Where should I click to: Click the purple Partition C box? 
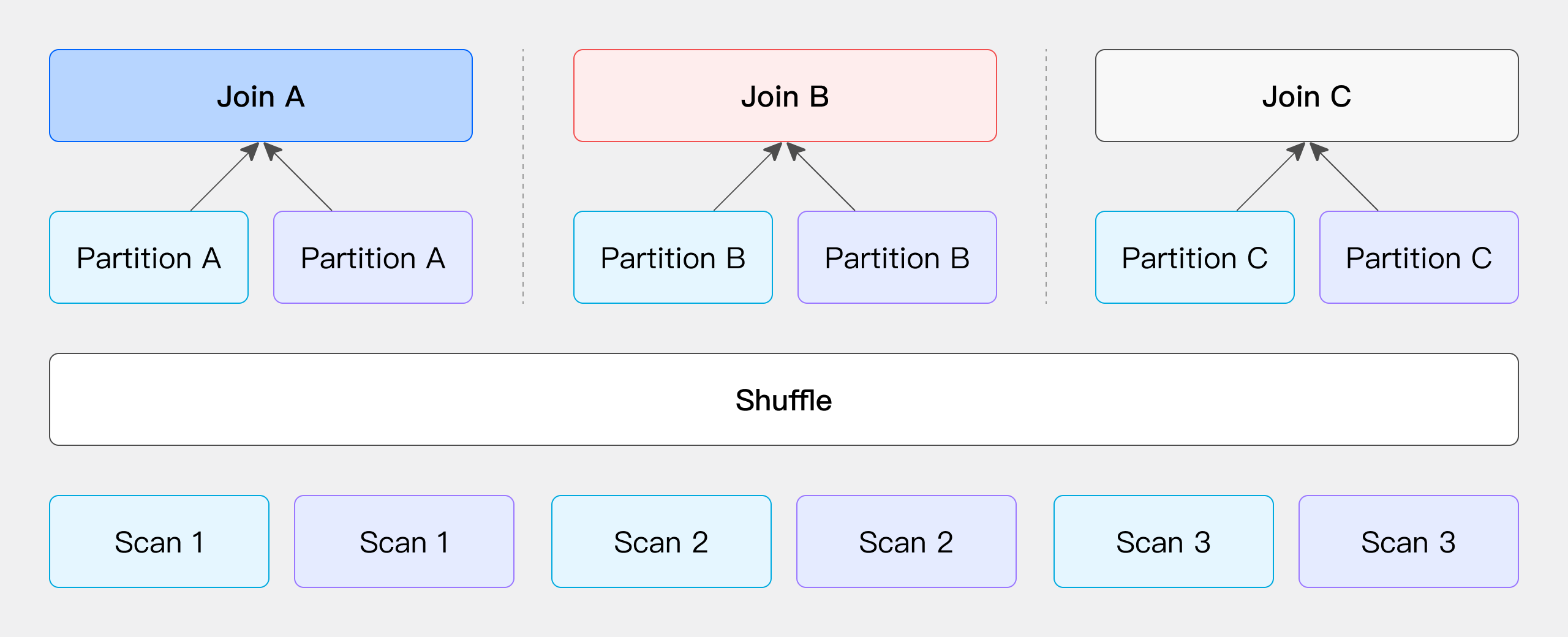(1419, 257)
